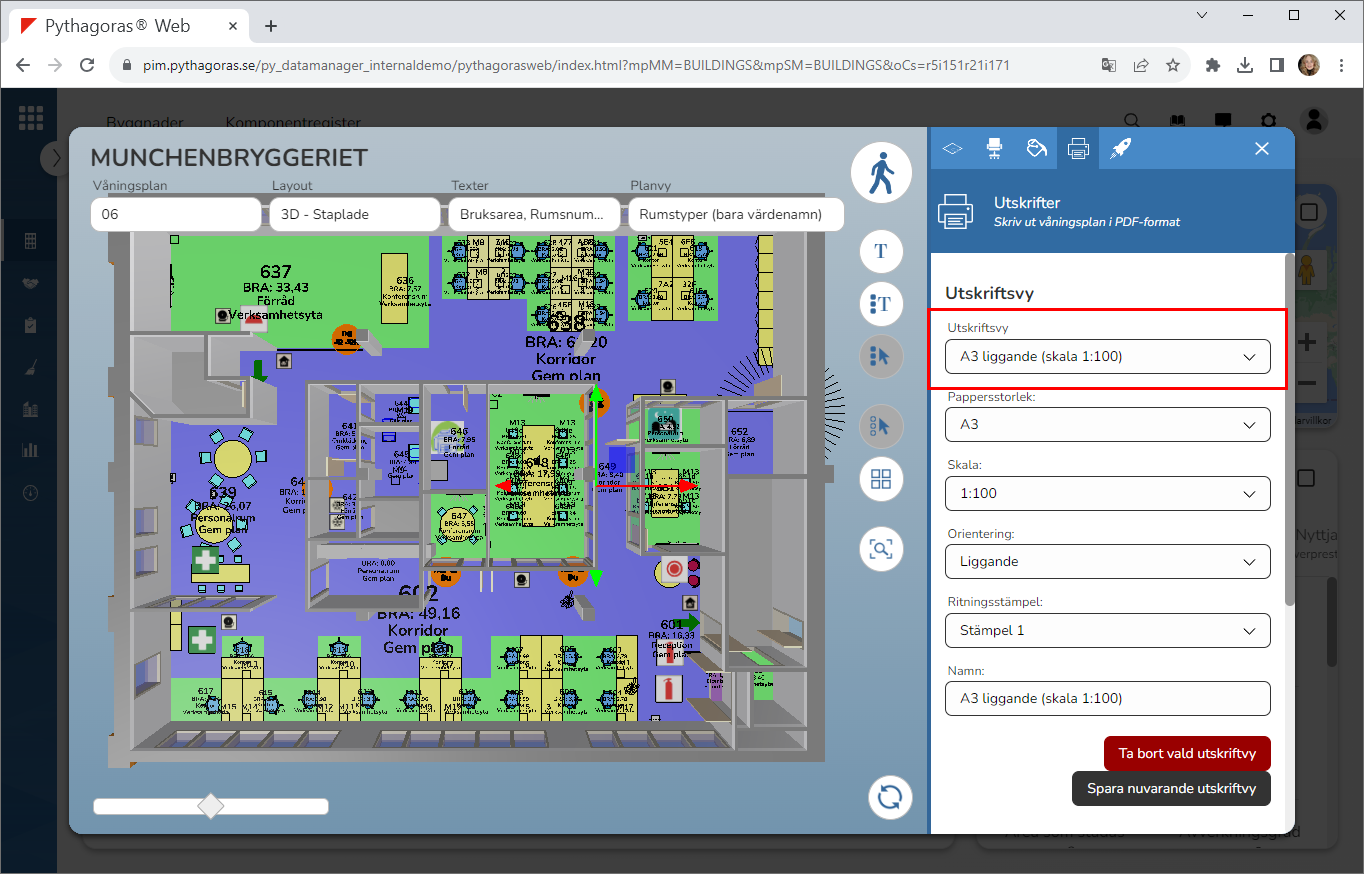Expand the Pappersstorlek paper size dropdown
The height and width of the screenshot is (874, 1364).
pos(1107,425)
